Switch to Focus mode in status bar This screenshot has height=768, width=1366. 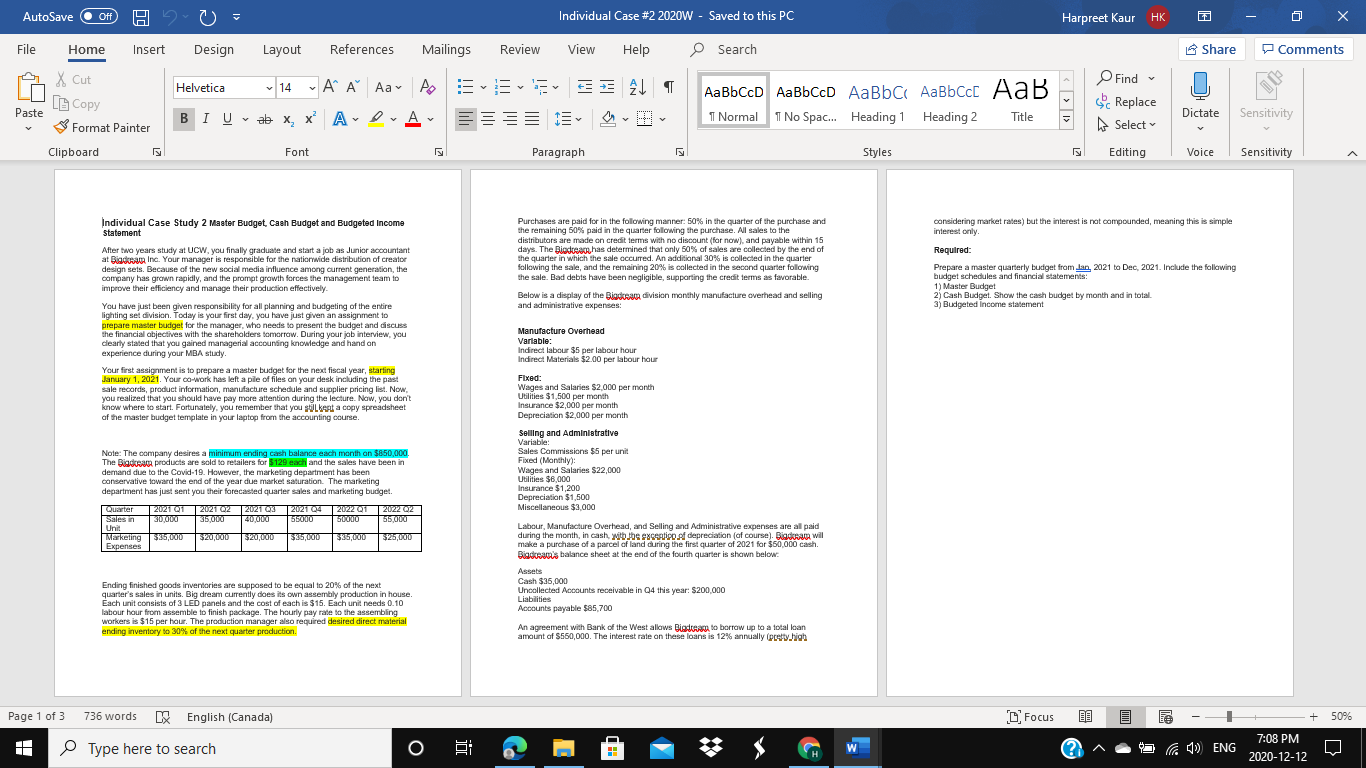click(1032, 717)
